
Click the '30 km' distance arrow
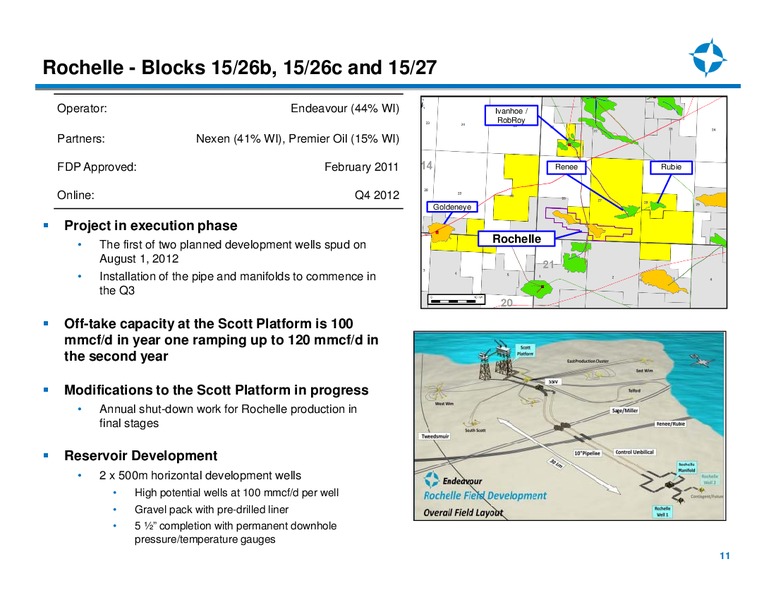click(x=559, y=456)
